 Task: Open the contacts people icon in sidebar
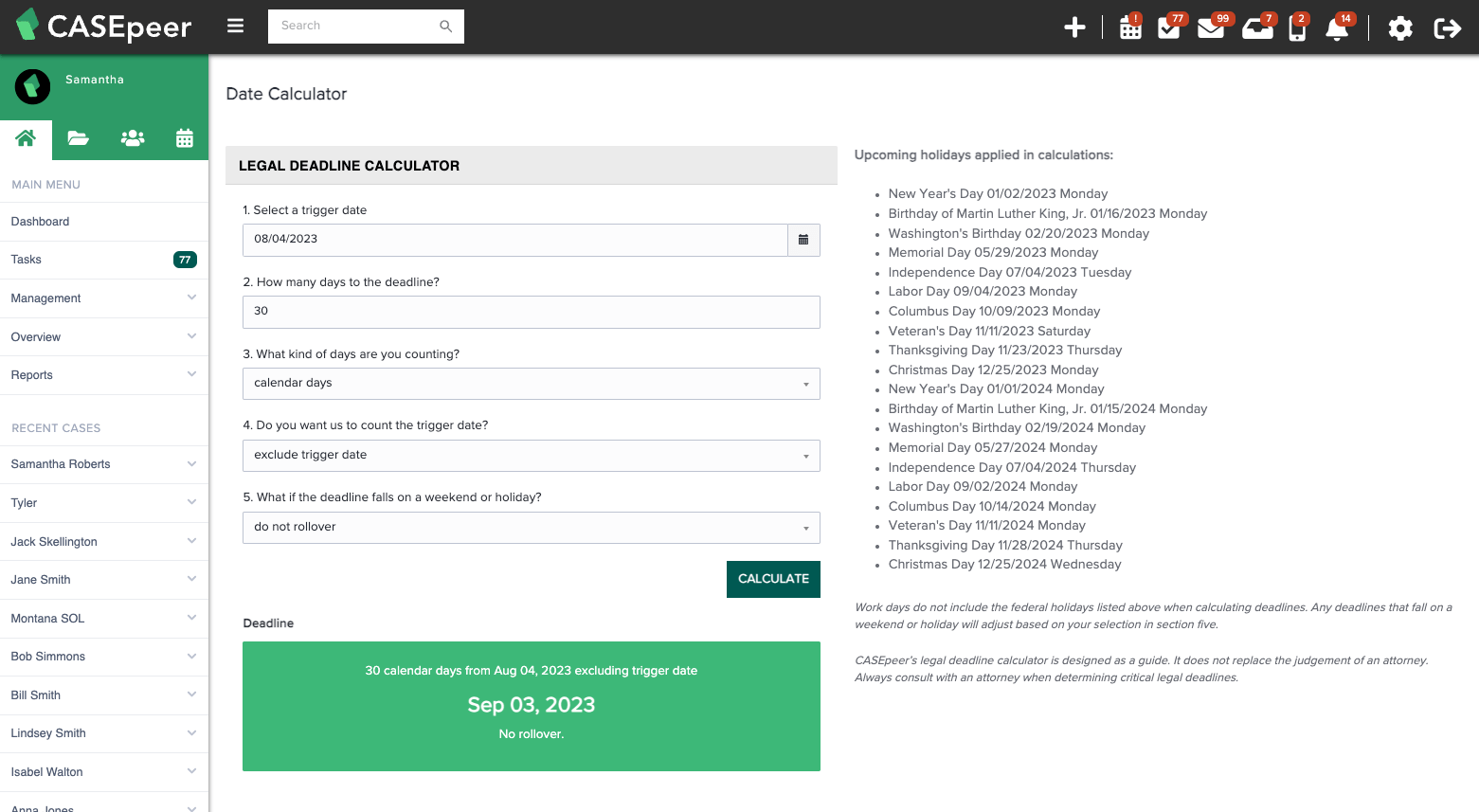132,138
